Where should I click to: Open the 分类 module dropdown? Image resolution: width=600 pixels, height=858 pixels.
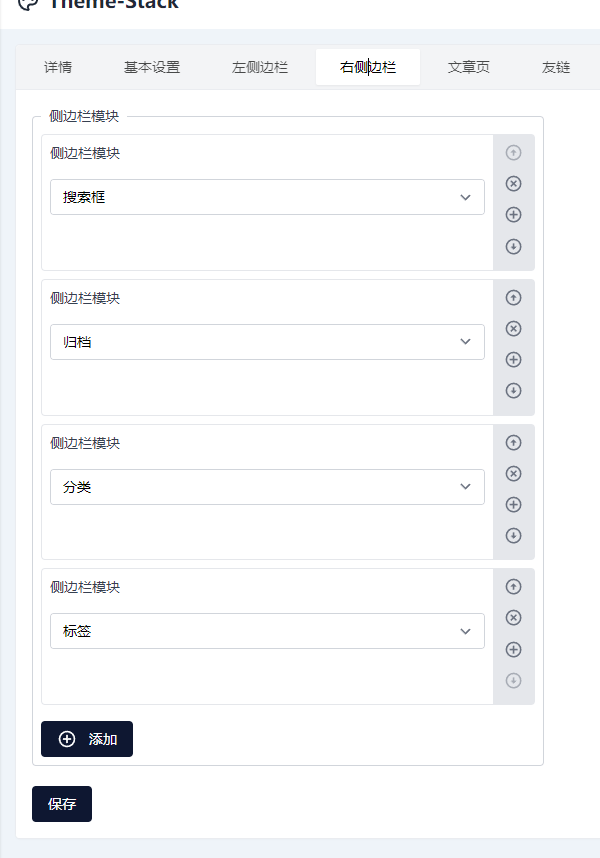[x=267, y=487]
